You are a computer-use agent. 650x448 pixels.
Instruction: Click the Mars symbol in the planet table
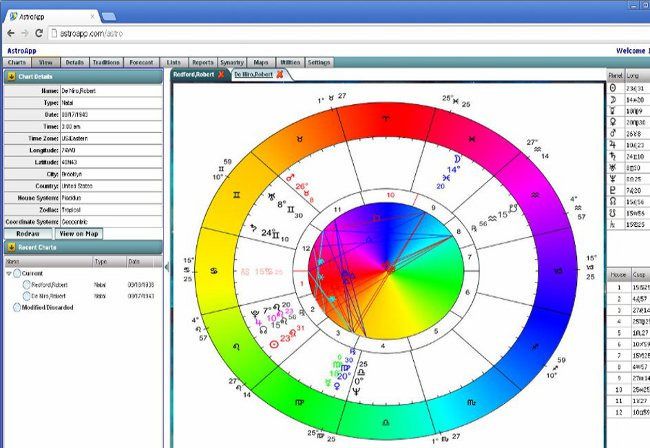pyautogui.click(x=613, y=132)
